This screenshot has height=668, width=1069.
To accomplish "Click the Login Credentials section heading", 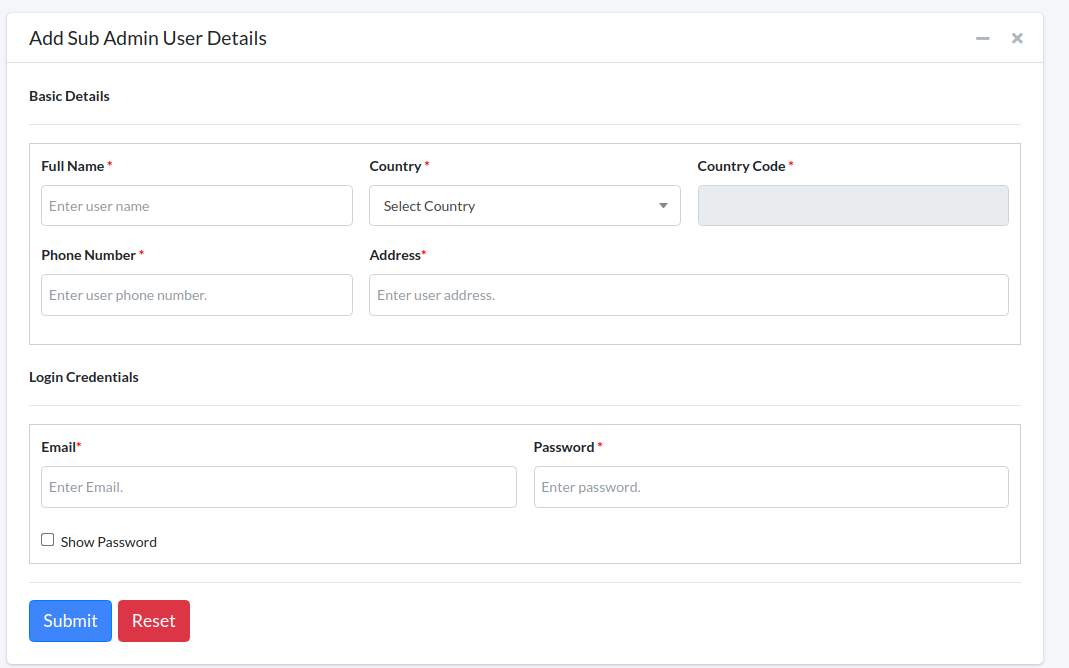I will (84, 377).
